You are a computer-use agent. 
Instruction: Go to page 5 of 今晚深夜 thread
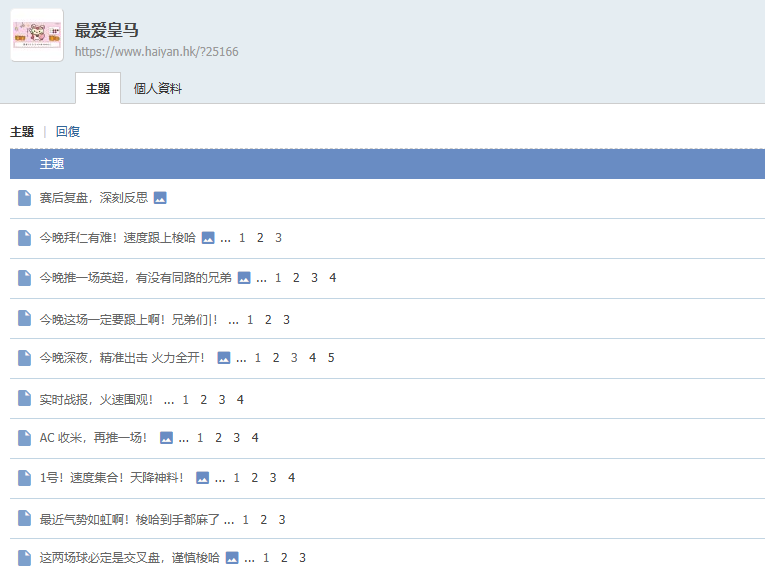tap(331, 358)
